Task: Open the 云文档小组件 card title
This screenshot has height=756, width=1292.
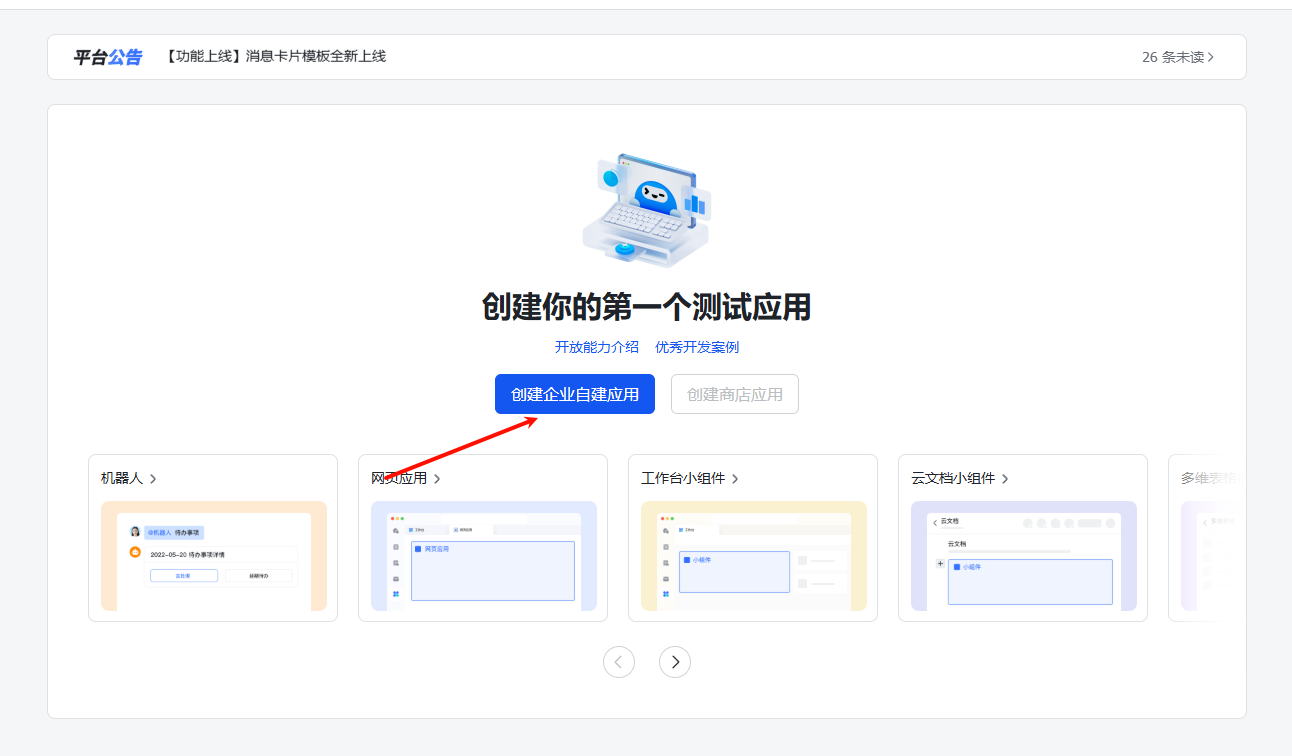Action: (x=953, y=478)
